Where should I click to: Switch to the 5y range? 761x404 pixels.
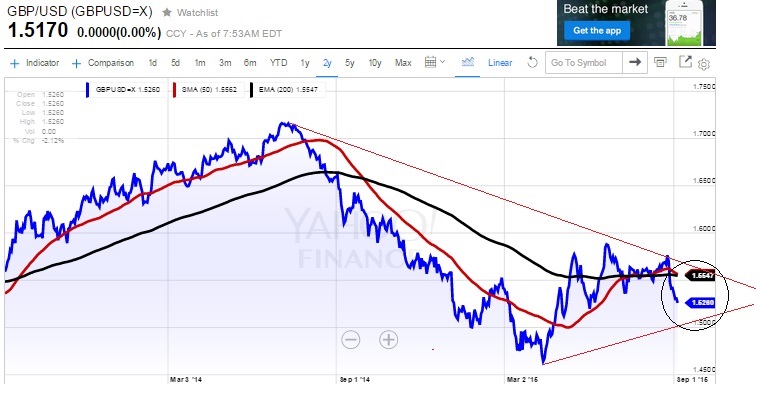click(350, 63)
